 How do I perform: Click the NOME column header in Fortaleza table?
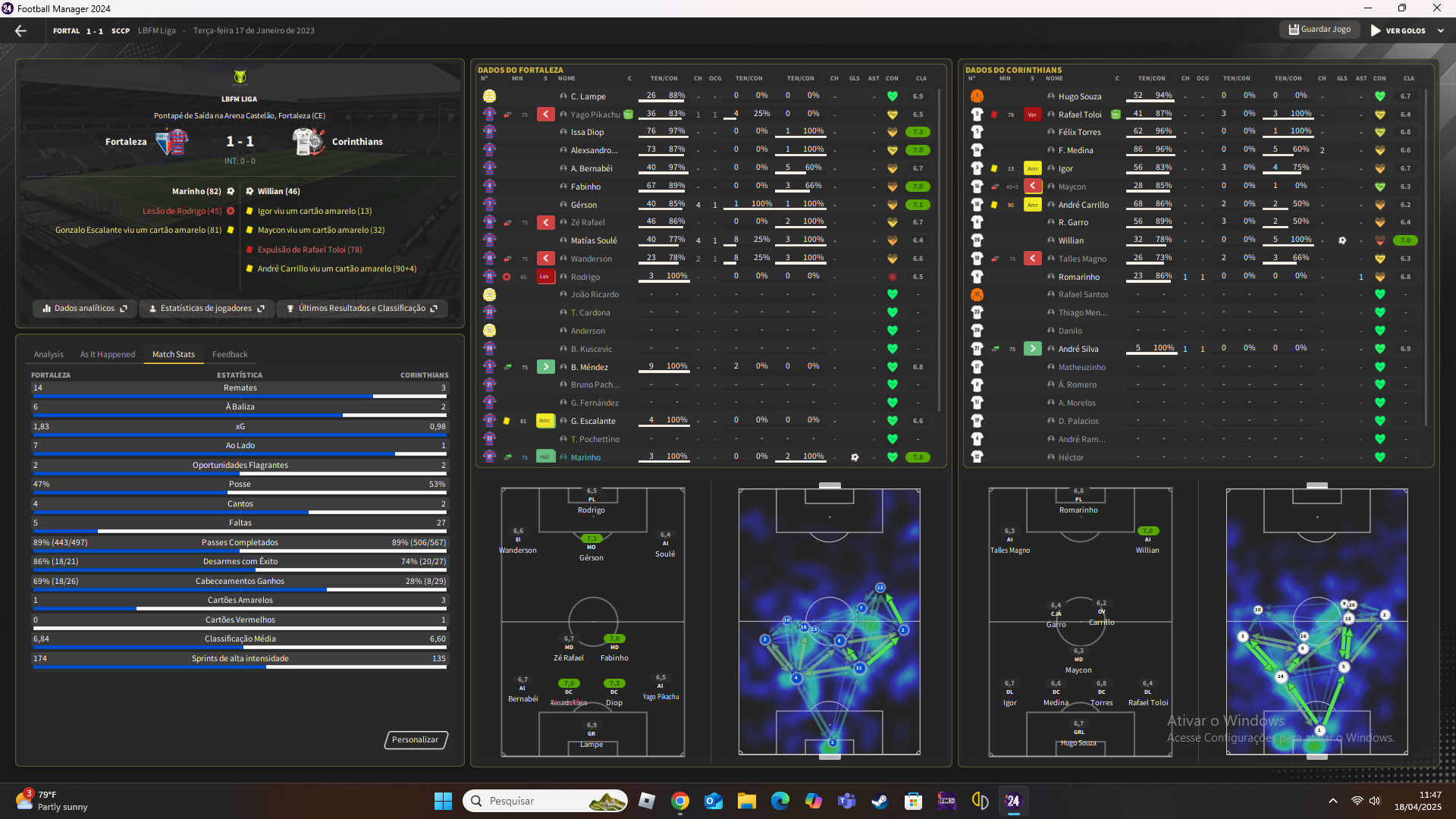[566, 78]
